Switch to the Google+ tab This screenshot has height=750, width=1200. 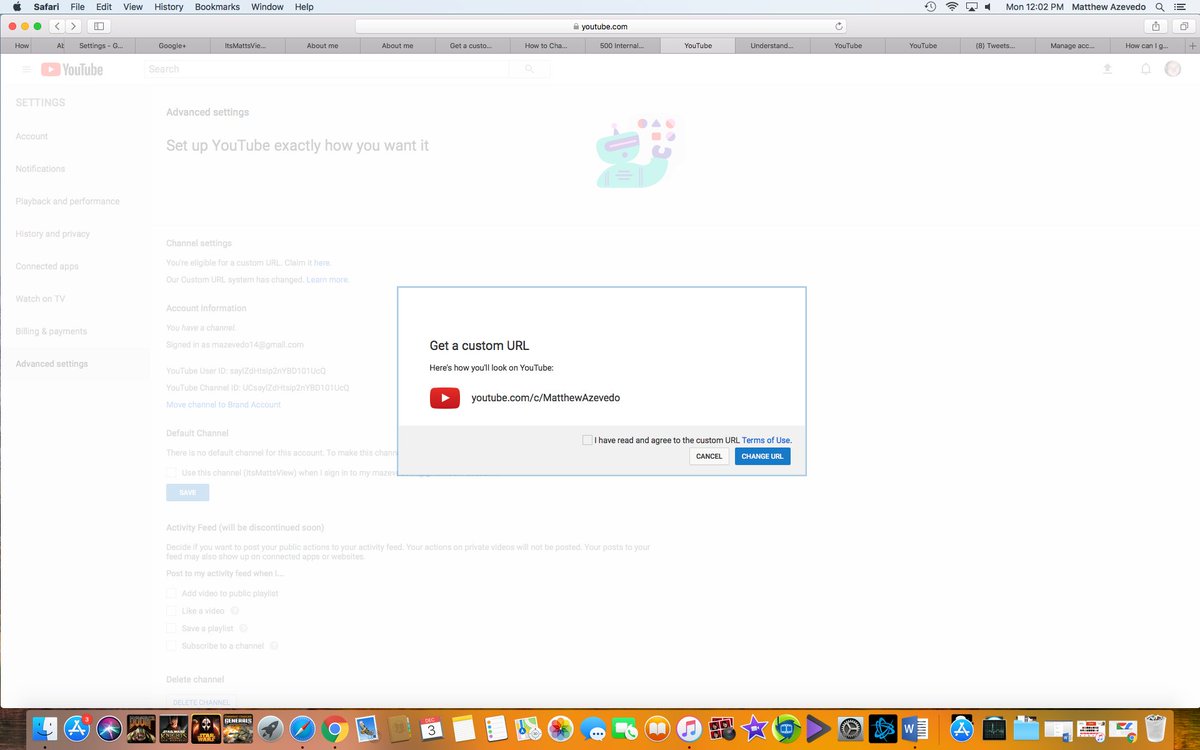pyautogui.click(x=173, y=45)
